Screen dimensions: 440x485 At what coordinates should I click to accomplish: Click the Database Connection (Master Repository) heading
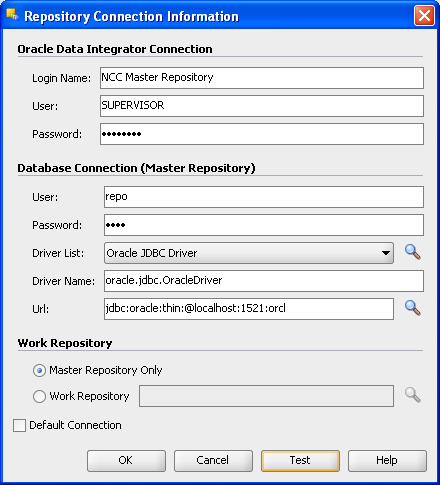coord(136,168)
